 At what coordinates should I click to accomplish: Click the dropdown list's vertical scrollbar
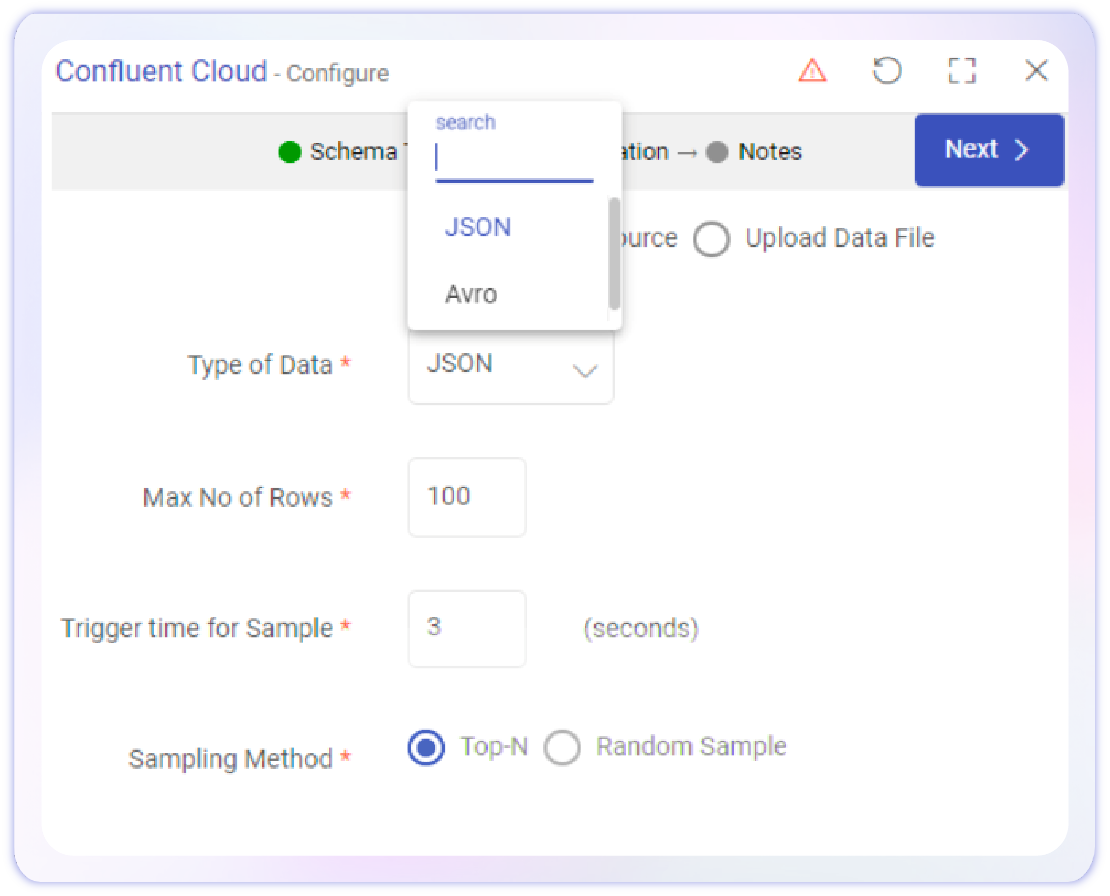click(x=614, y=254)
